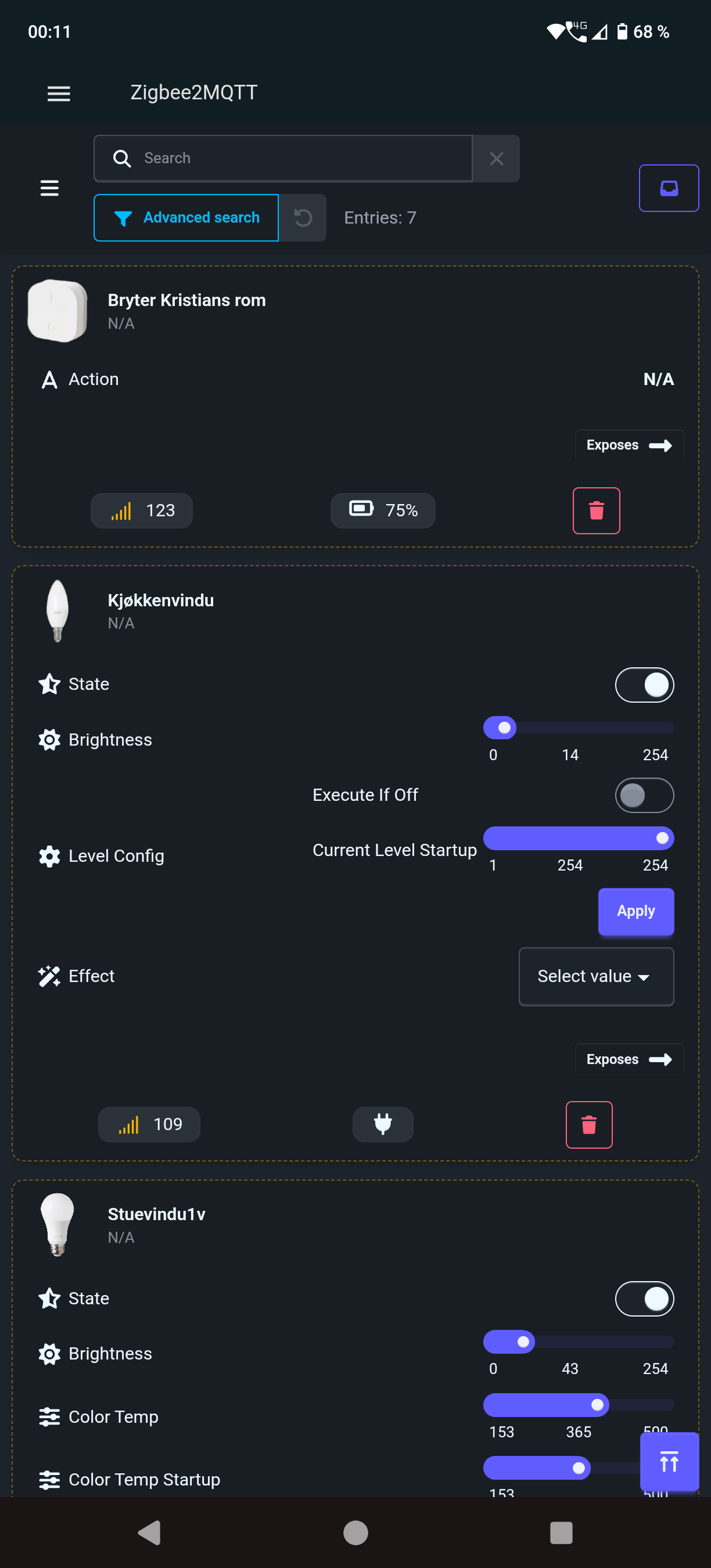Enable the Execute If Off switch

point(644,795)
